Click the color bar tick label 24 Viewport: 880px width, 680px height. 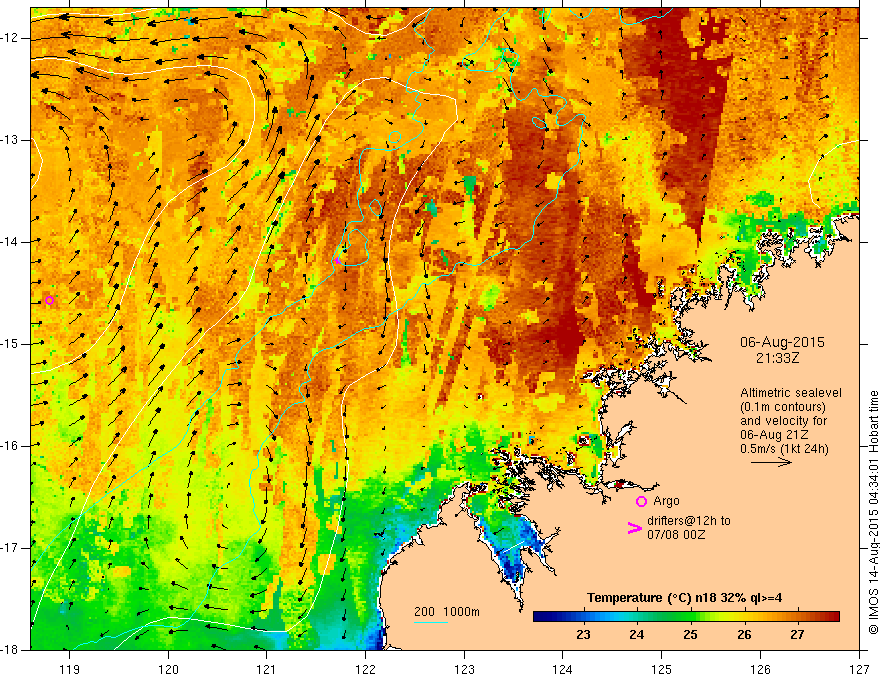(636, 635)
